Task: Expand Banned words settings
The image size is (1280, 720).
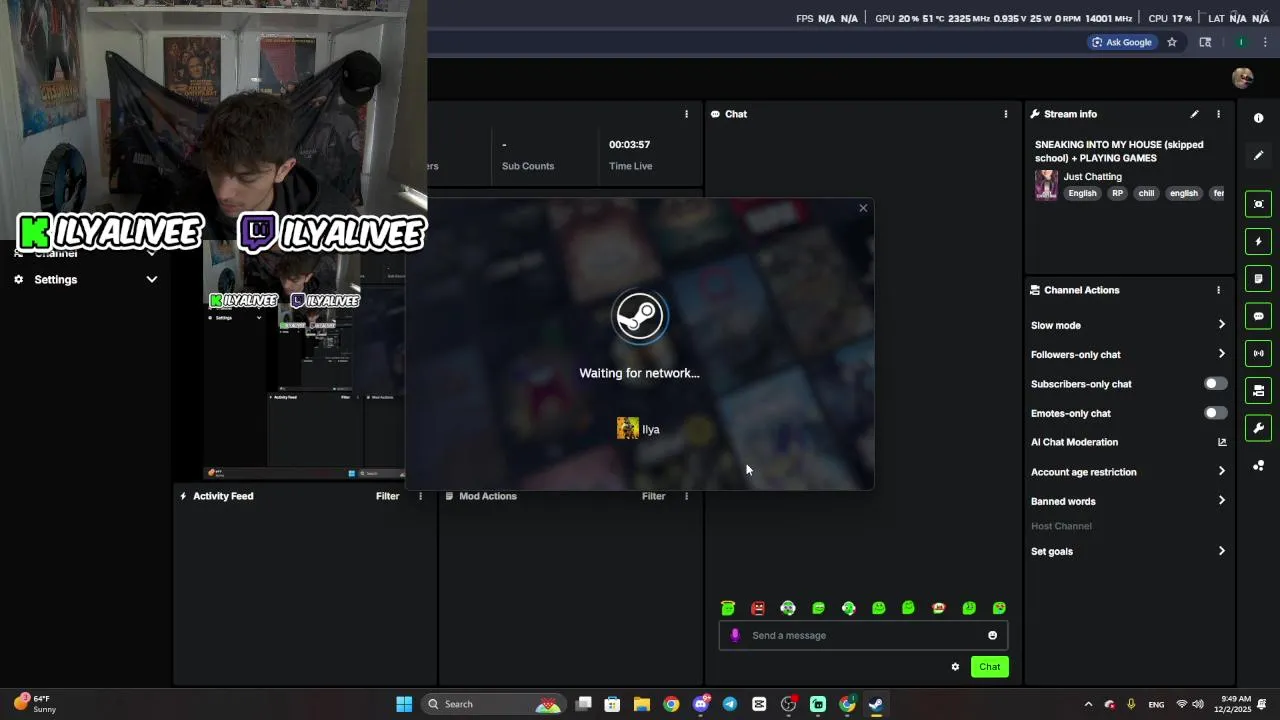Action: click(1221, 501)
